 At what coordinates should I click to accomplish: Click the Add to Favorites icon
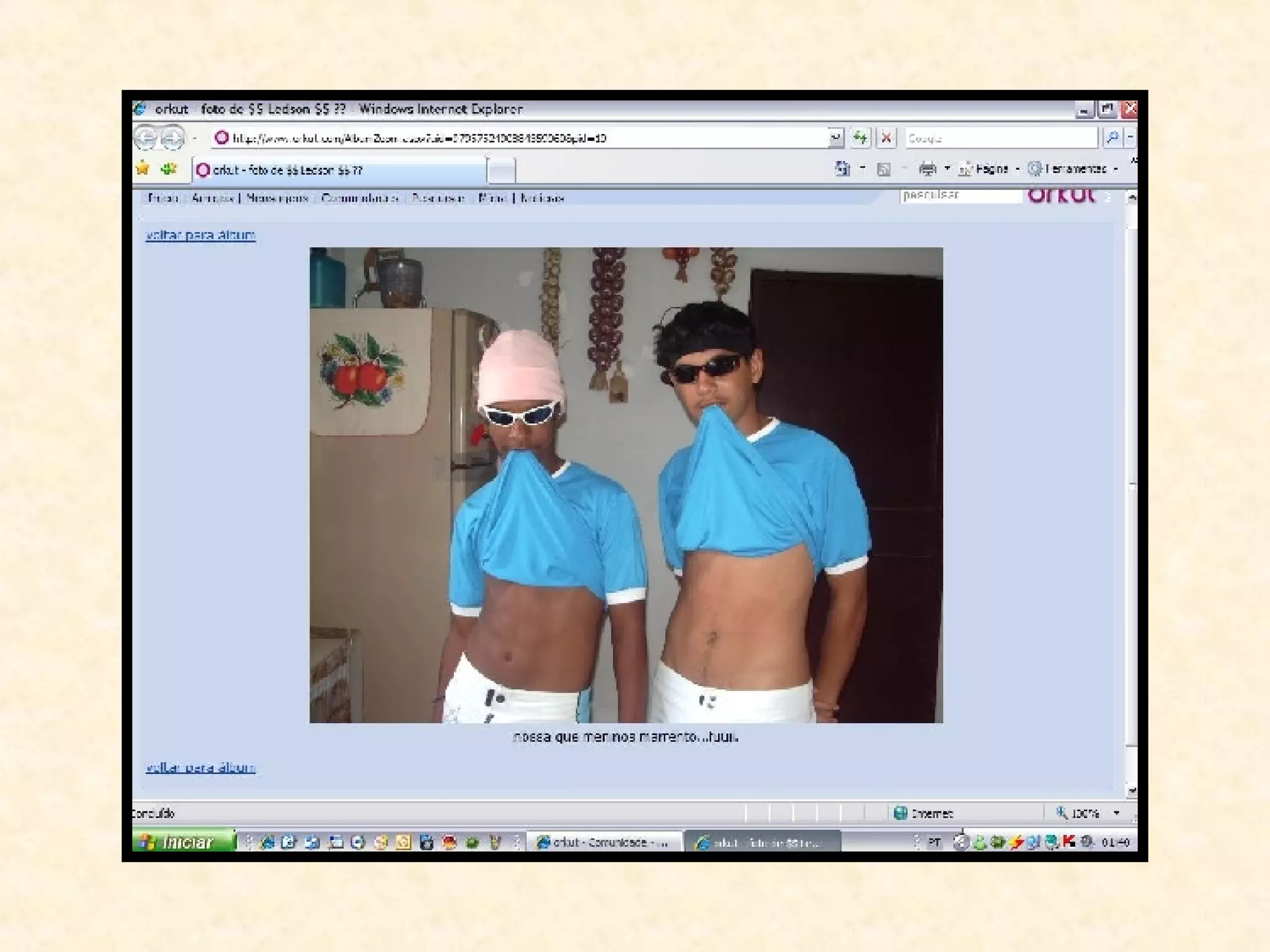click(x=168, y=169)
